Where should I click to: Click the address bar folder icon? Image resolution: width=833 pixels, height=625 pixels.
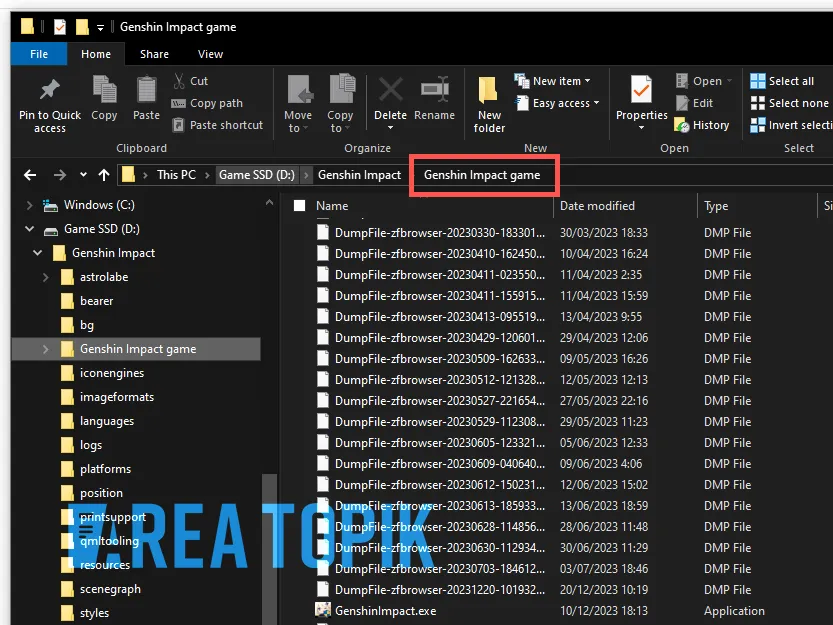(x=128, y=174)
